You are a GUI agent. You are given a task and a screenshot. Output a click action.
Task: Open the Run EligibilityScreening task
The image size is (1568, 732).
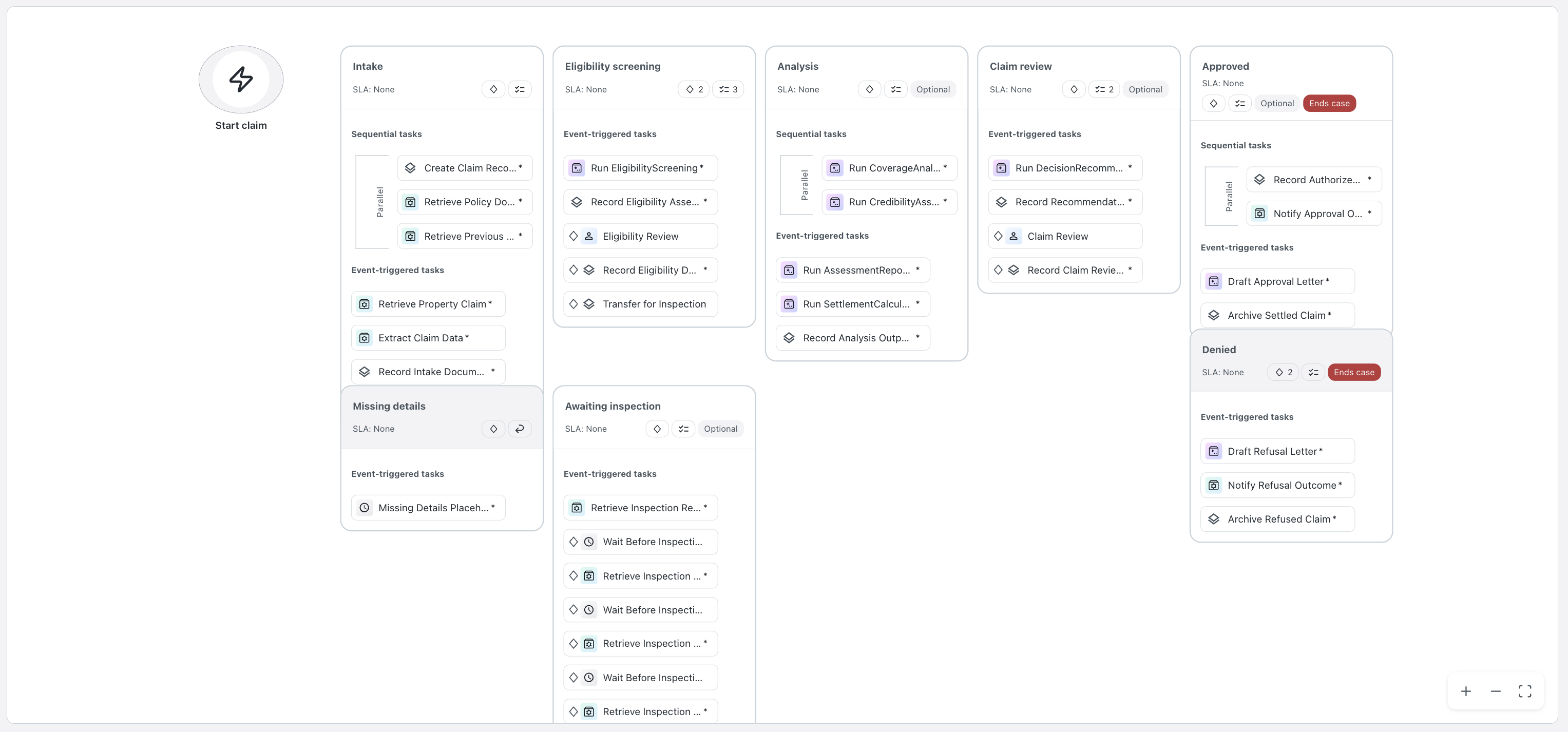click(641, 168)
